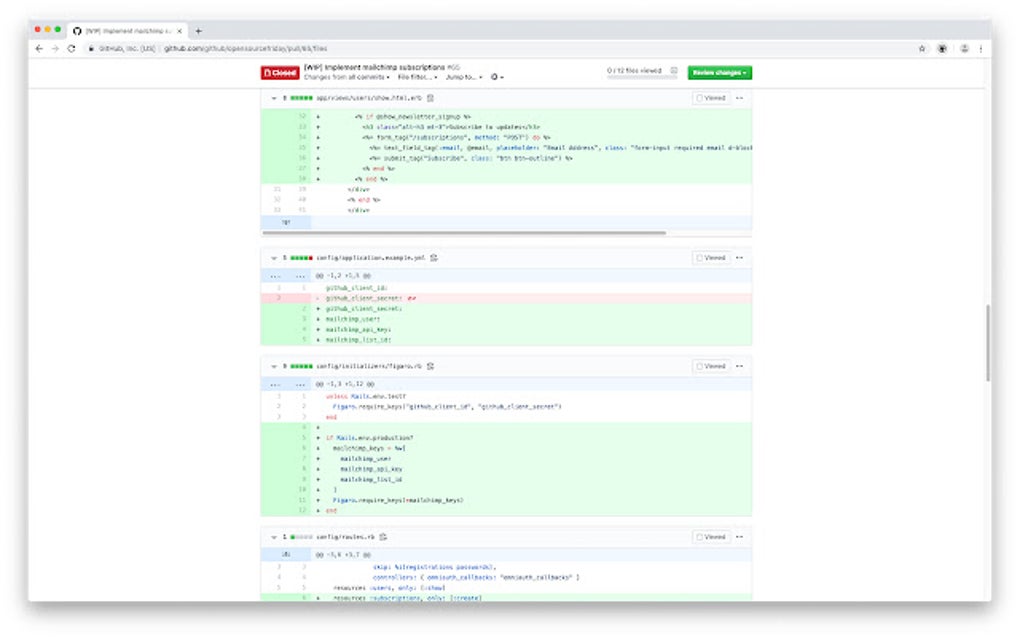
Task: Open the kebab menu for figaro.rb
Action: click(739, 366)
